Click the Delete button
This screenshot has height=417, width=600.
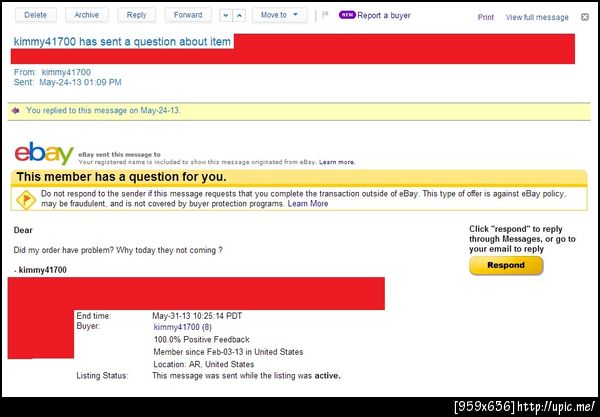point(36,15)
